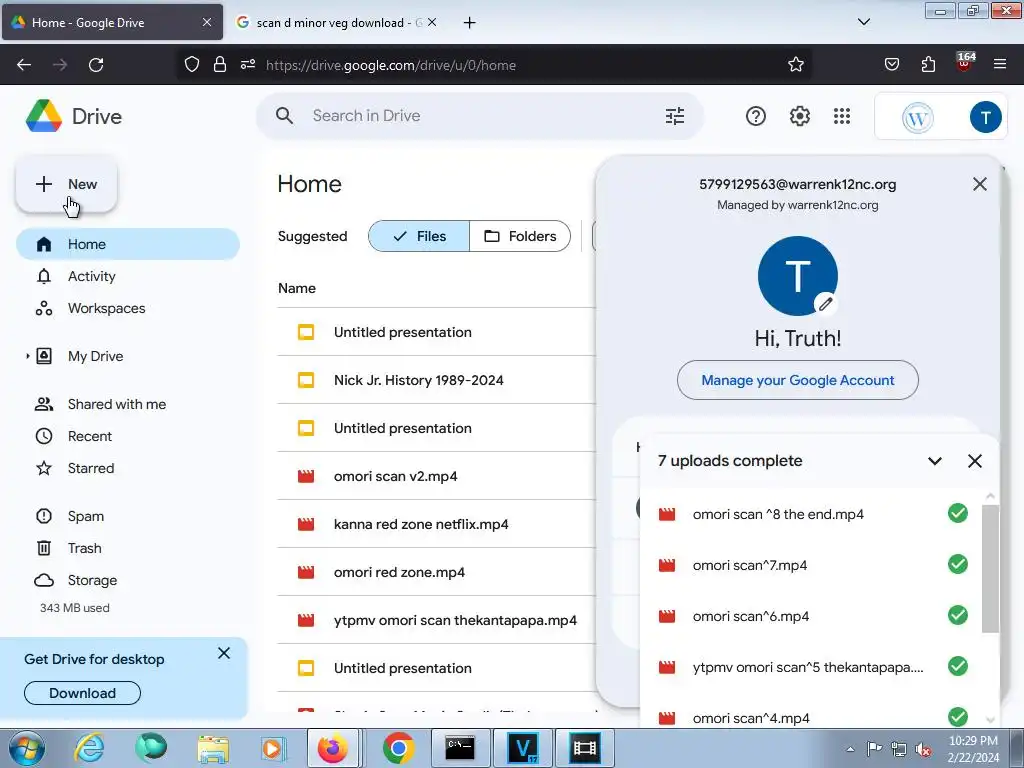Open Chrome from the taskbar

pos(398,748)
